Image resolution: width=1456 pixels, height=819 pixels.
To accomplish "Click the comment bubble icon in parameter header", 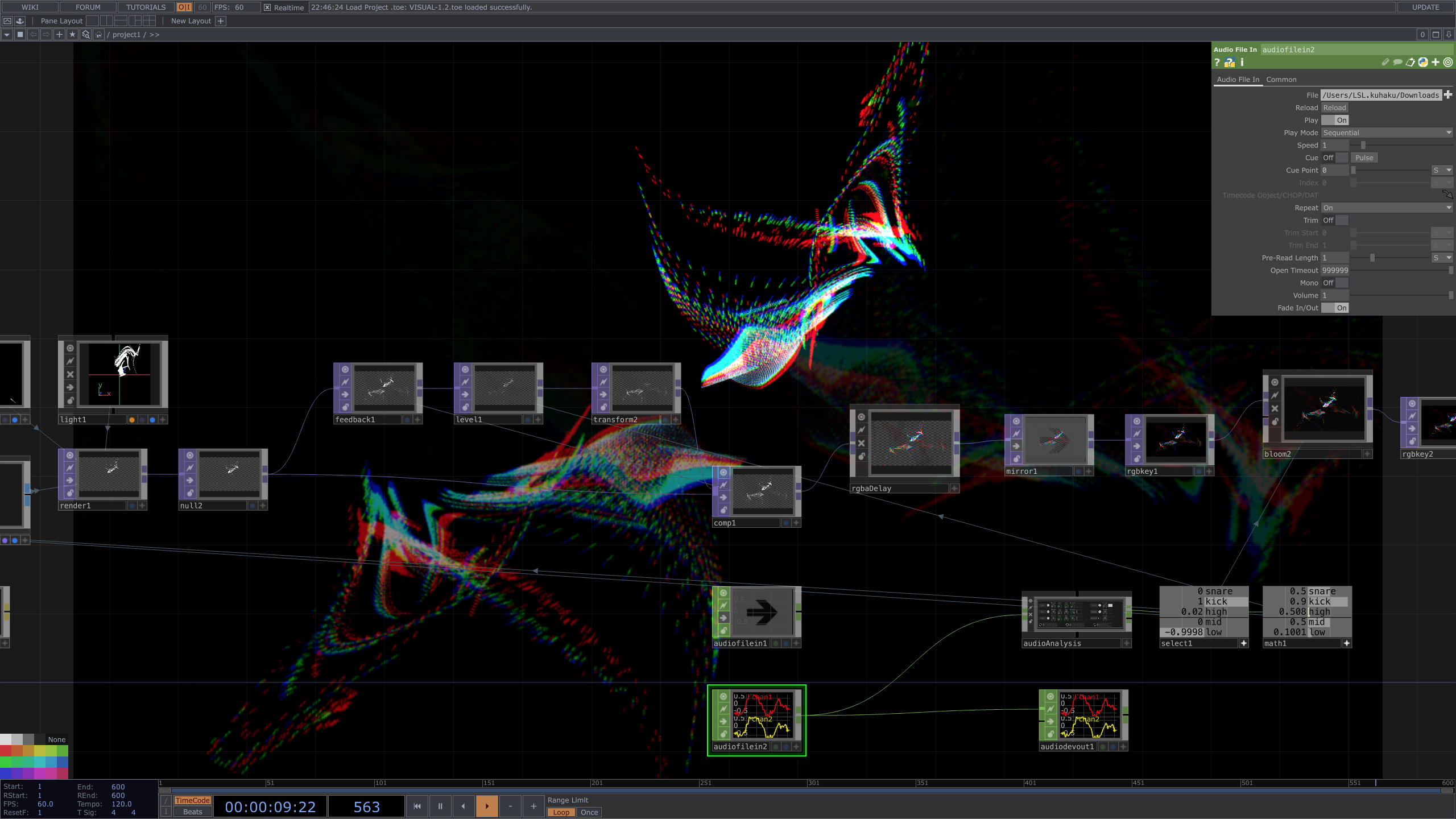I will point(1397,63).
